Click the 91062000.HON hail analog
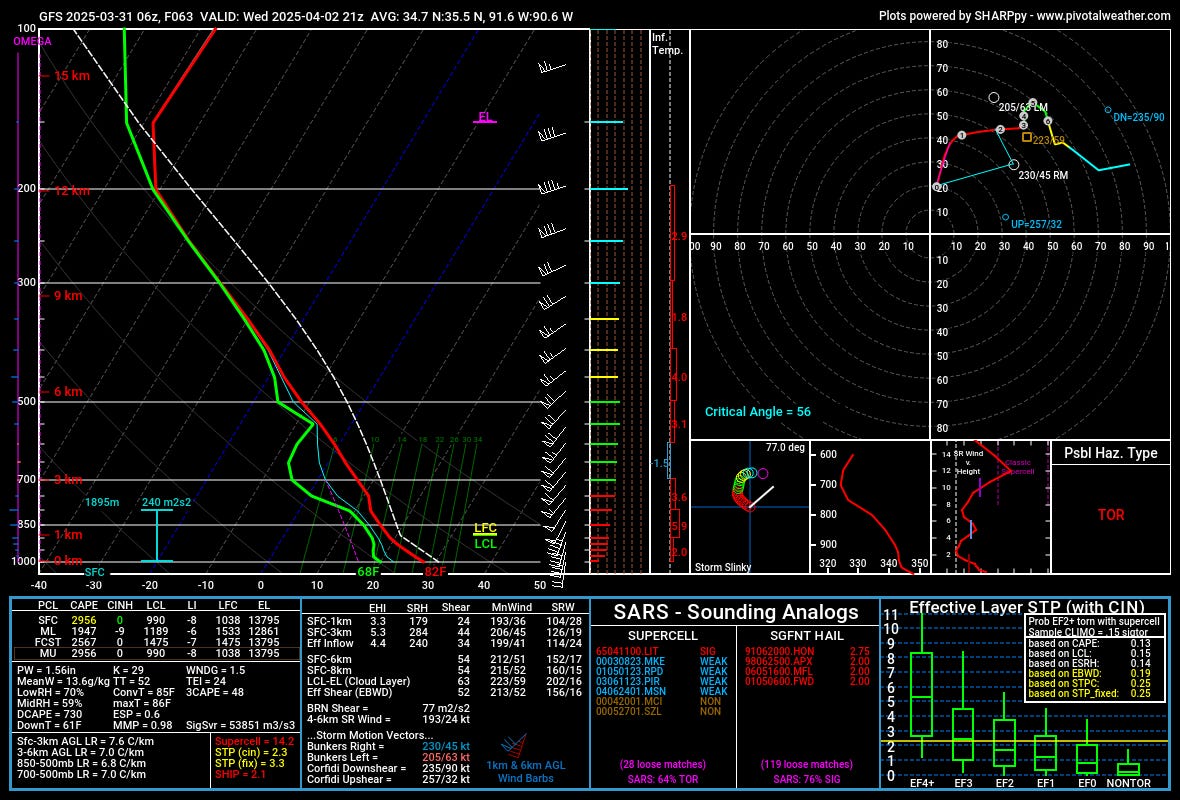The image size is (1180, 800). pyautogui.click(x=780, y=652)
